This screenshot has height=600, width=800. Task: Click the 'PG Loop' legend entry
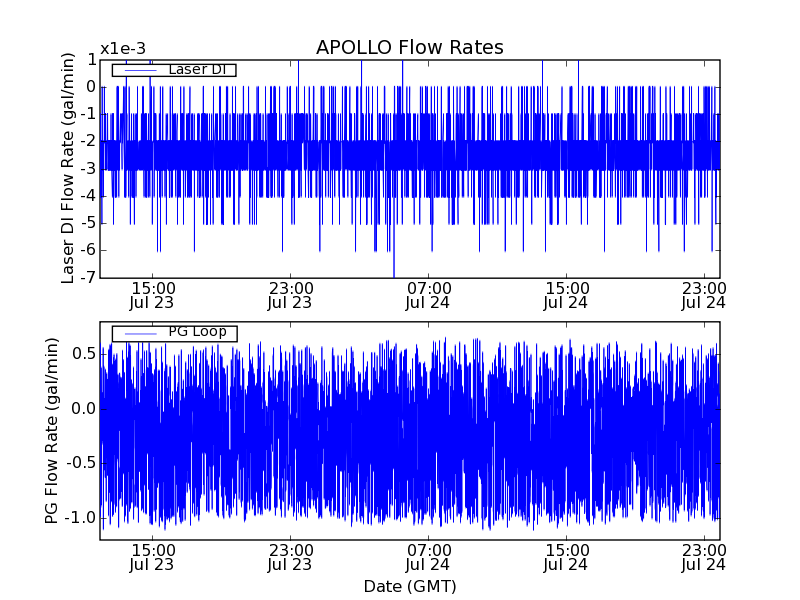coord(174,333)
